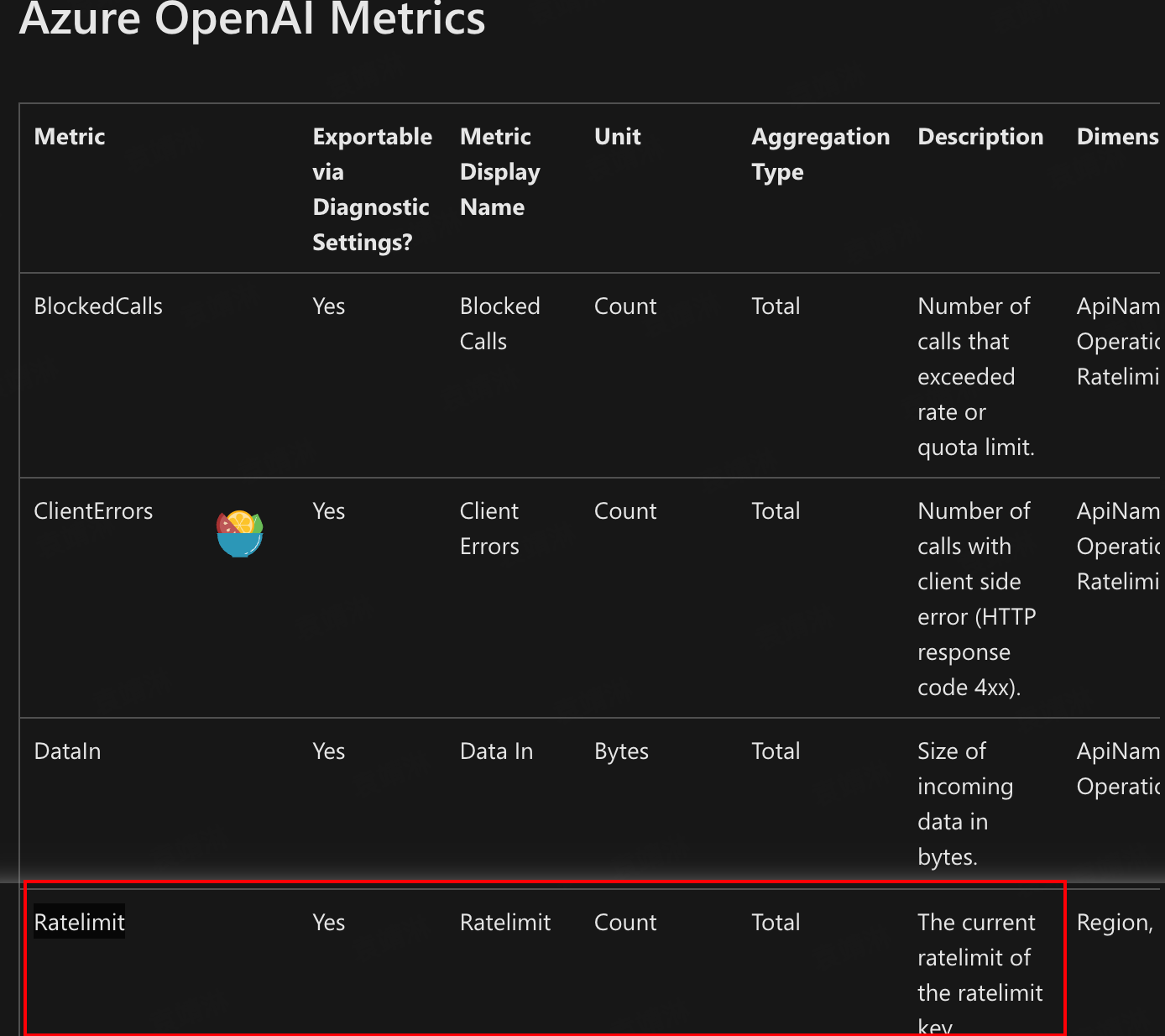Image resolution: width=1165 pixels, height=1036 pixels.
Task: Click the Data In display name cell
Action: click(x=496, y=751)
